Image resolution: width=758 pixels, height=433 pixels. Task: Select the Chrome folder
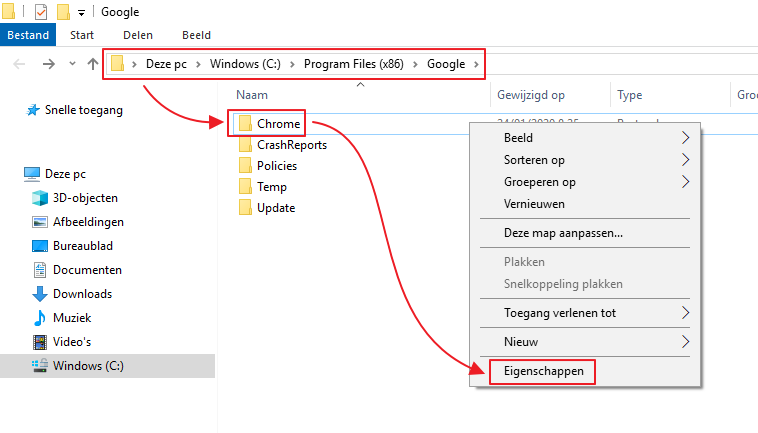(278, 124)
